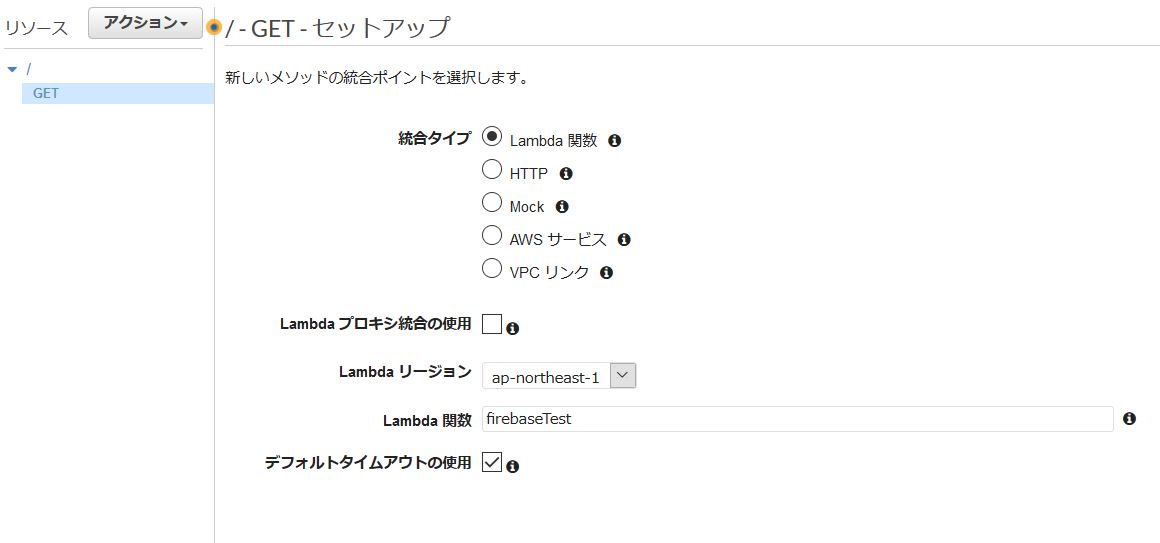Image resolution: width=1160 pixels, height=543 pixels.
Task: Enable Lambda プロキシ統合の使用 checkbox
Action: [x=492, y=324]
